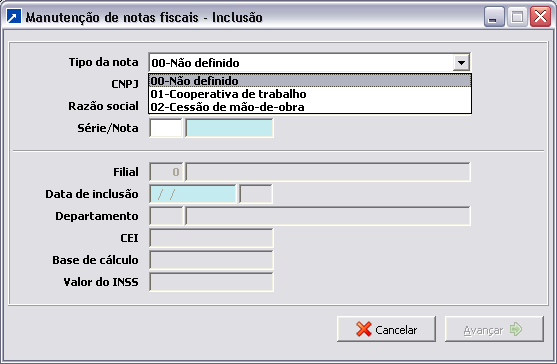Click the Valor do INSS field
557x364 pixels.
[211, 282]
